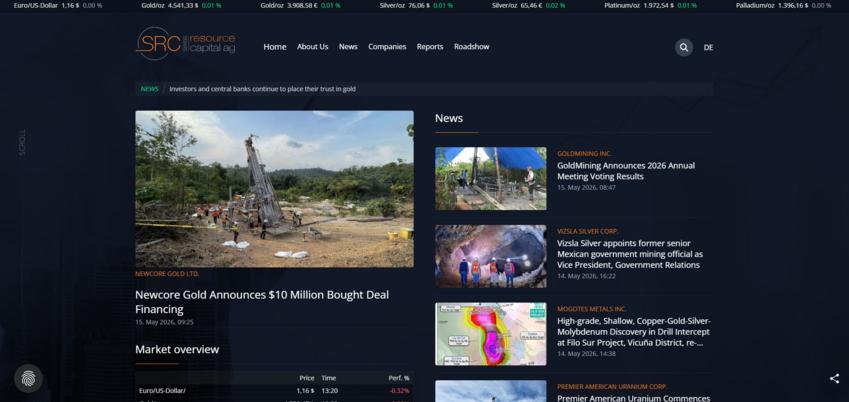Image resolution: width=849 pixels, height=402 pixels.
Task: Open the fingerprint privacy settings icon
Action: point(28,378)
